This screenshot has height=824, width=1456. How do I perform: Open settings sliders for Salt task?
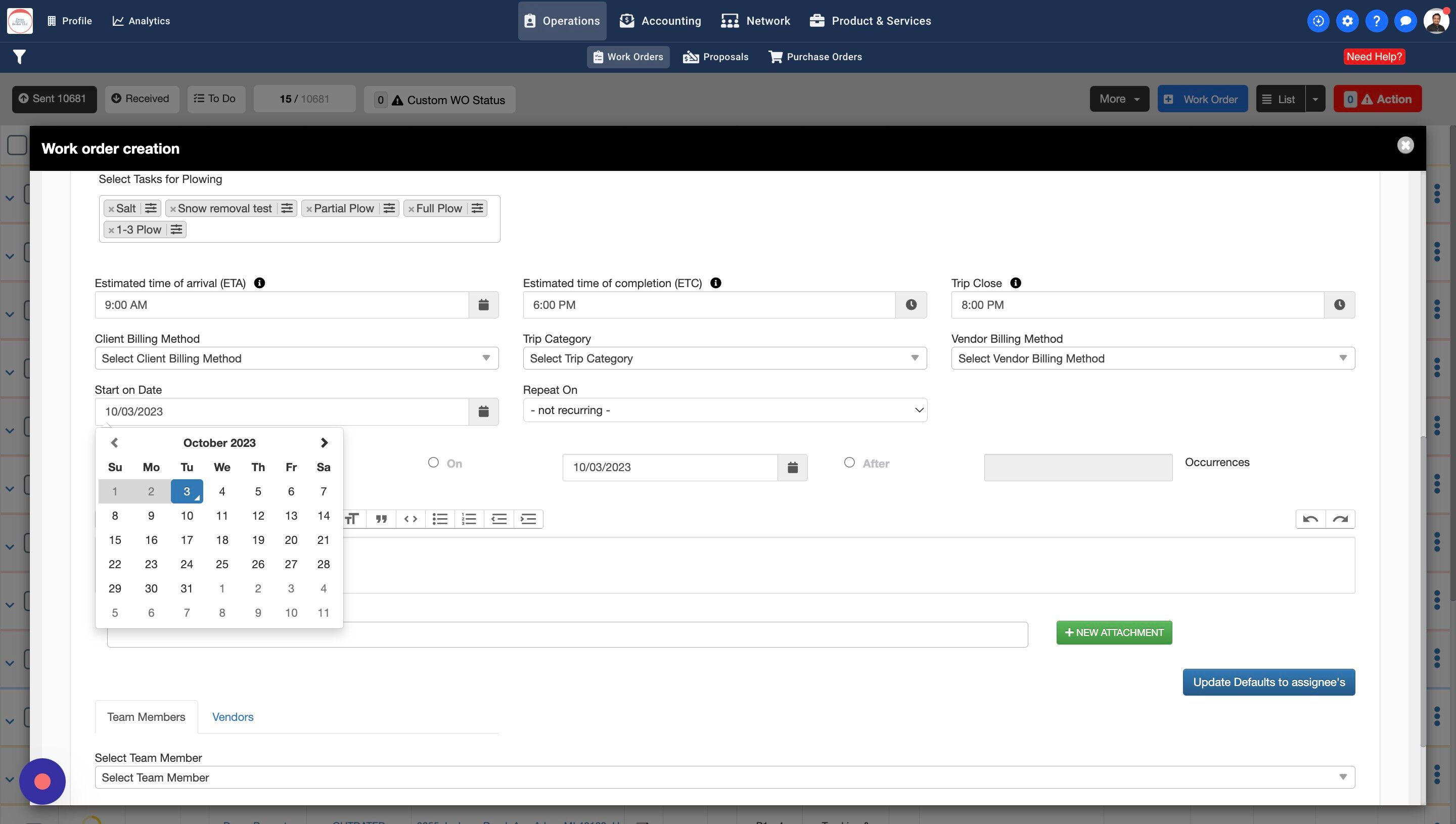click(151, 208)
